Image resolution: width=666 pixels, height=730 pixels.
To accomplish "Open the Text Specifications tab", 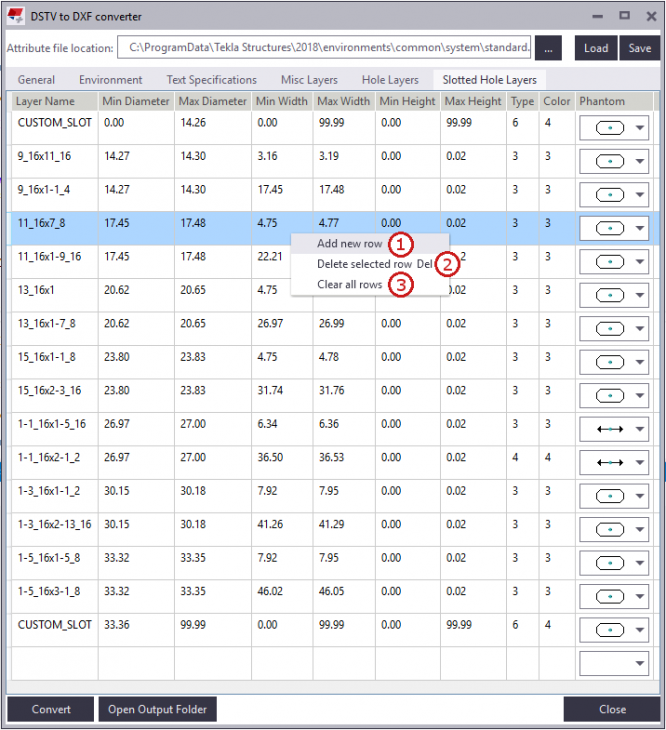I will pyautogui.click(x=212, y=80).
